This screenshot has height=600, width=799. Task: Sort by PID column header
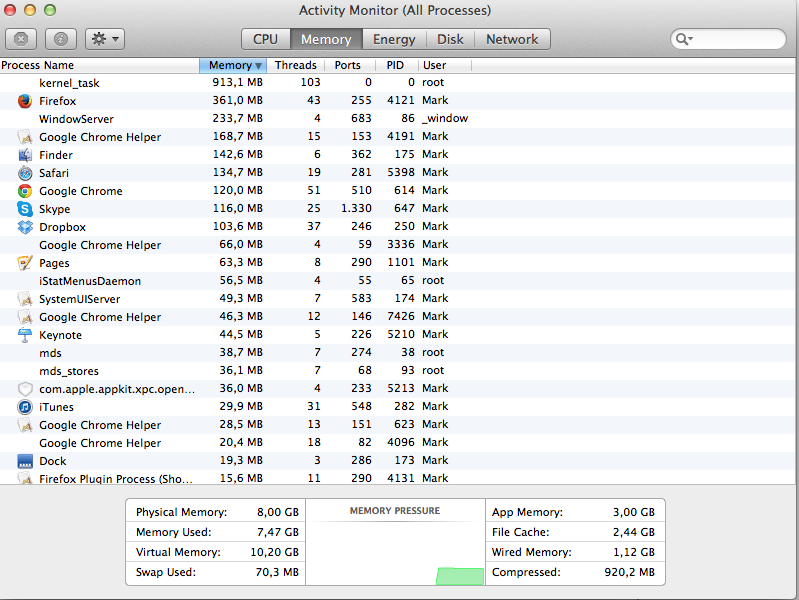click(395, 65)
